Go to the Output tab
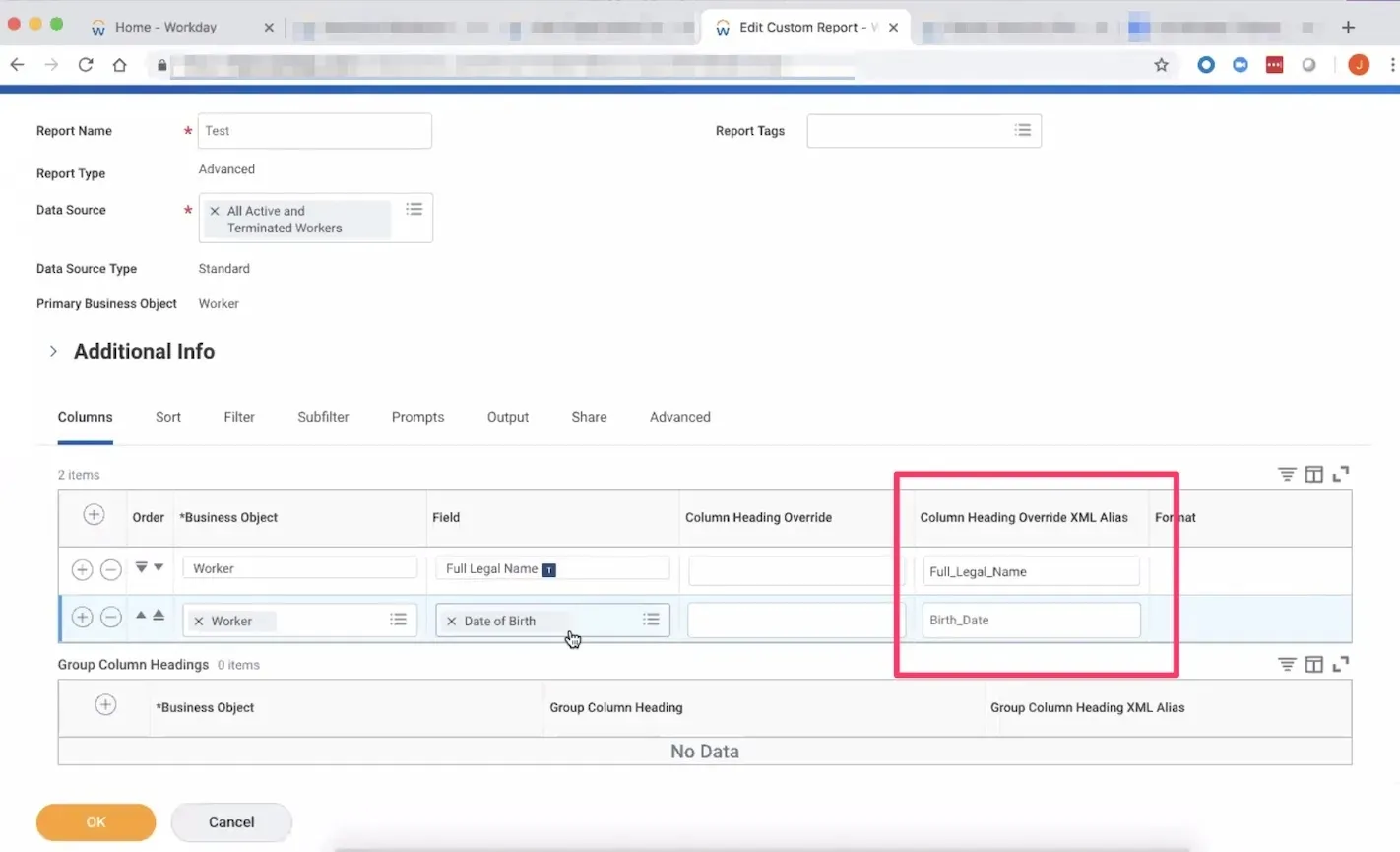This screenshot has width=1400, height=852. pos(508,417)
